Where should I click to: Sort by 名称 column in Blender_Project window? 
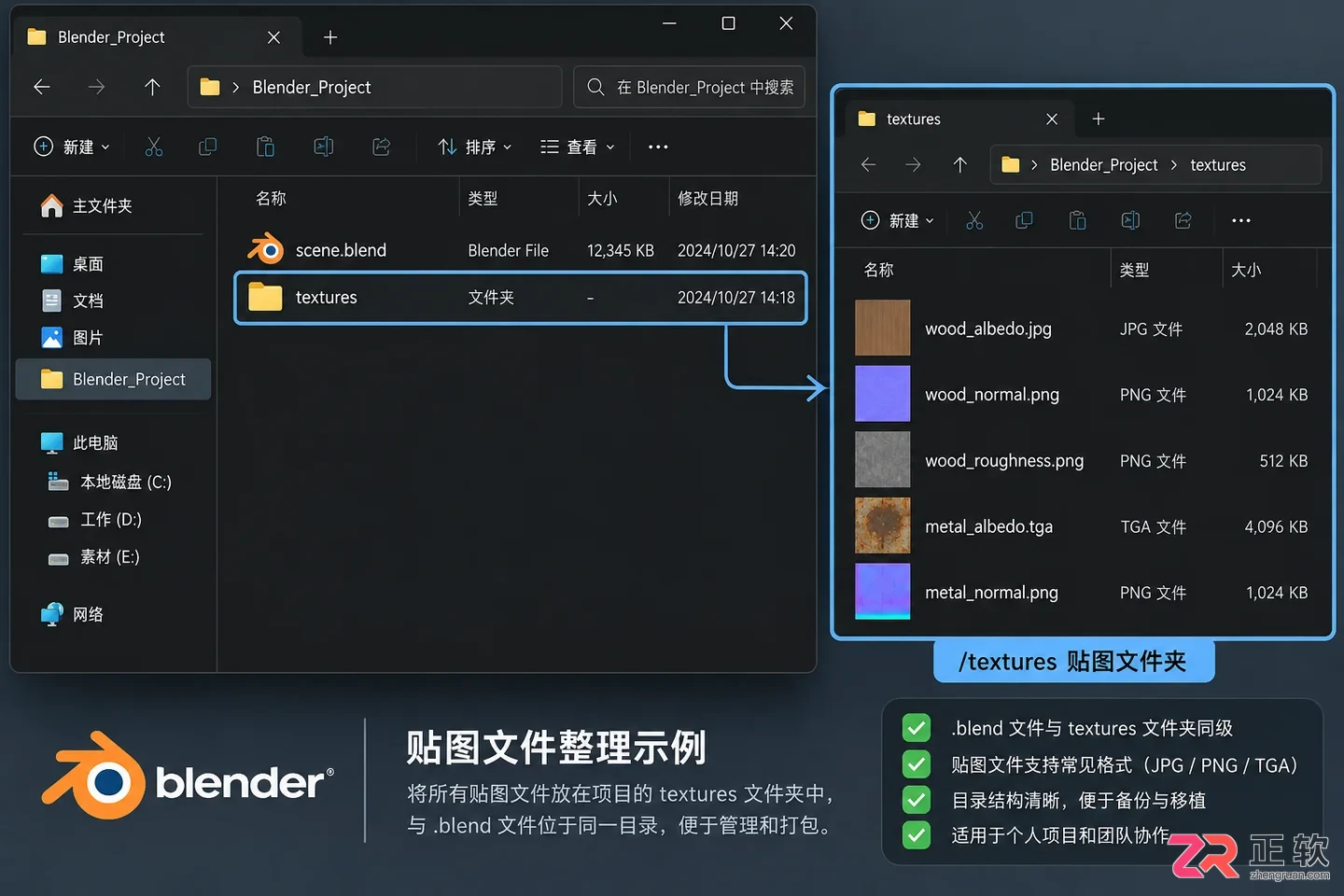click(x=271, y=198)
